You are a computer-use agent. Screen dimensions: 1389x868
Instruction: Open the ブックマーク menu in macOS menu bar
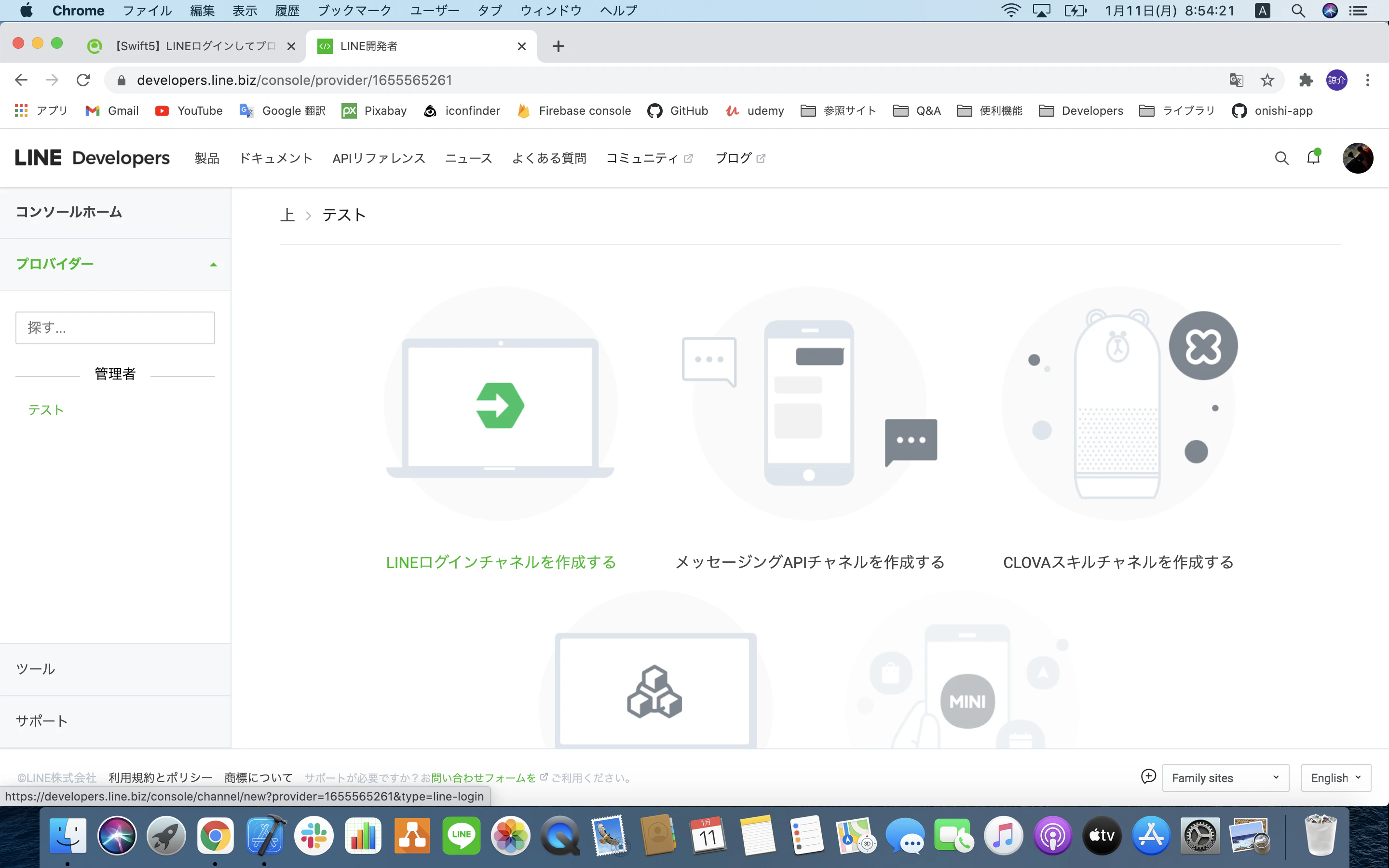pos(354,10)
